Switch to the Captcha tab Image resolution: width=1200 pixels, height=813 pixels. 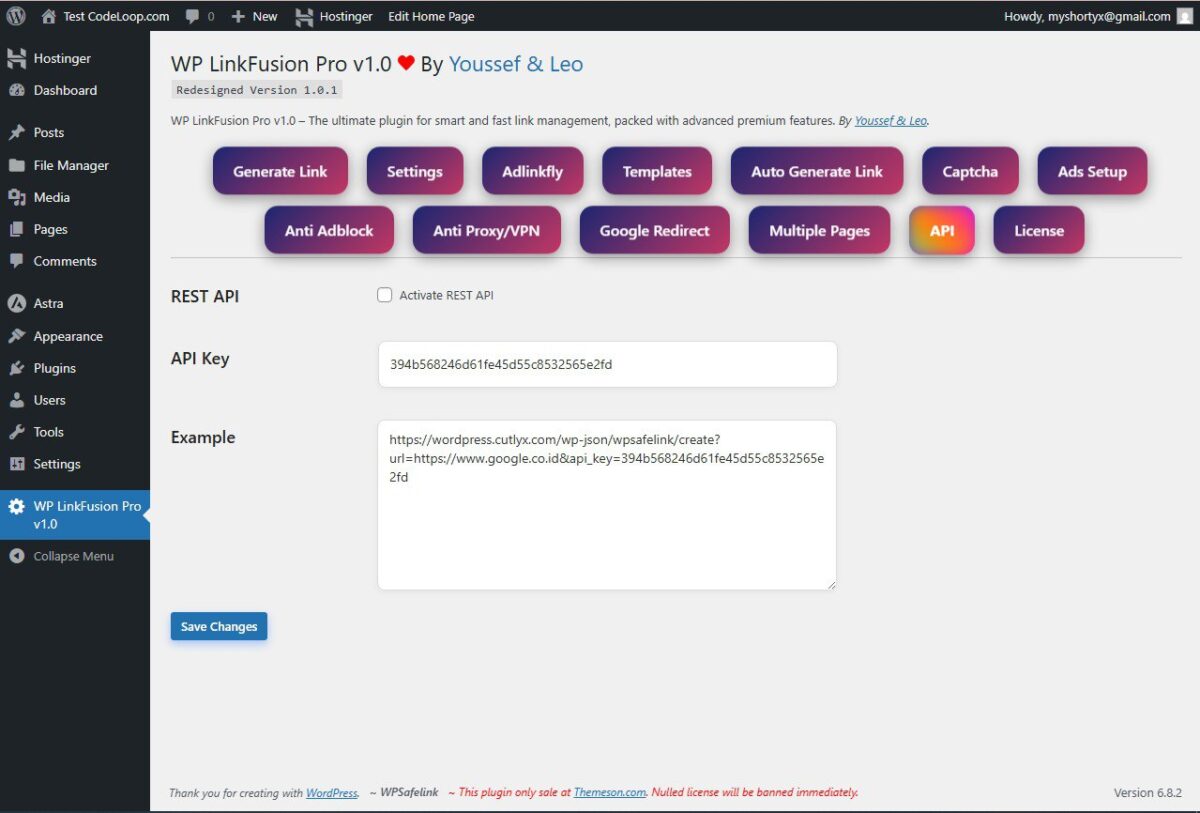[x=970, y=171]
